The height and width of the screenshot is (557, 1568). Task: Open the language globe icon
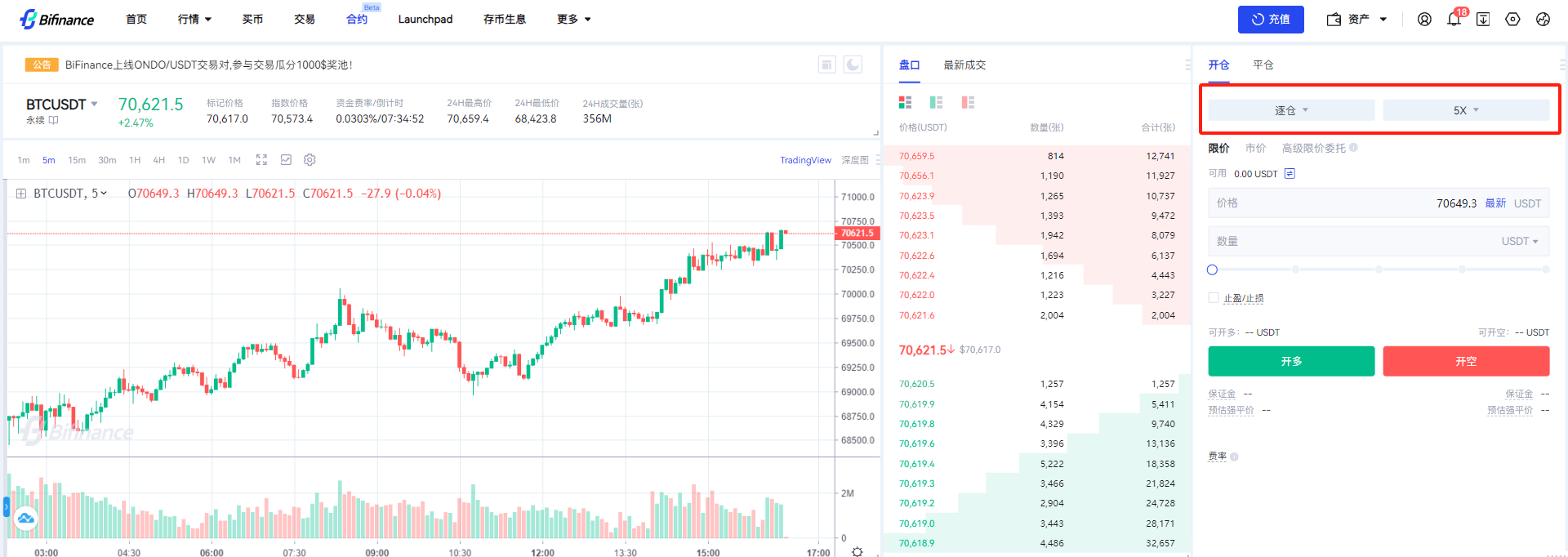pos(1543,20)
